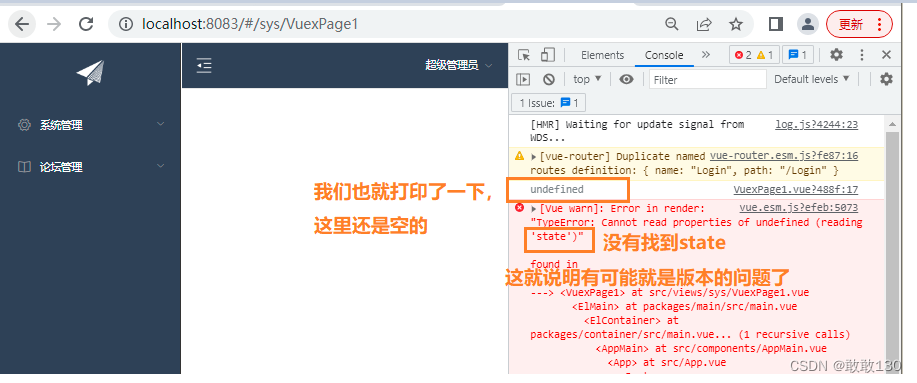917x383 pixels.
Task: Click the browser forward arrow
Action: 54,24
